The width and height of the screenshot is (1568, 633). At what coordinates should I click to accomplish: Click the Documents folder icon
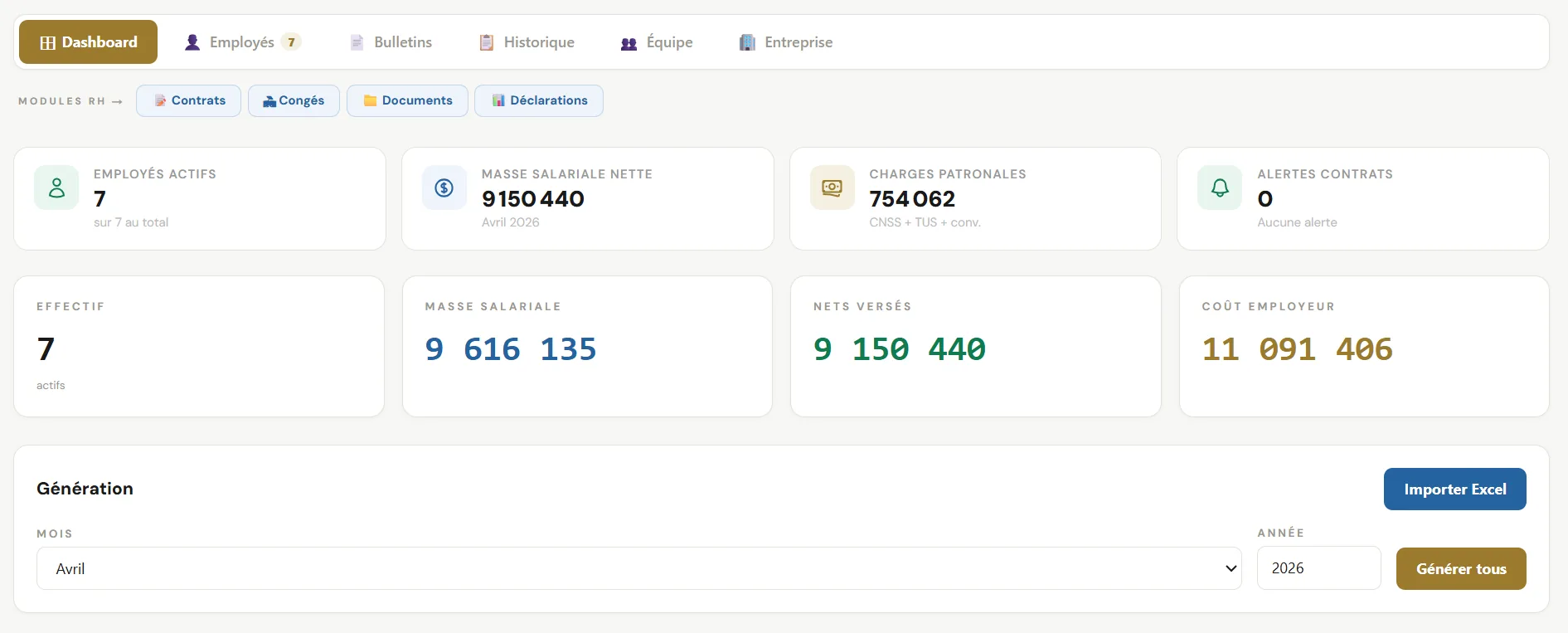[371, 100]
